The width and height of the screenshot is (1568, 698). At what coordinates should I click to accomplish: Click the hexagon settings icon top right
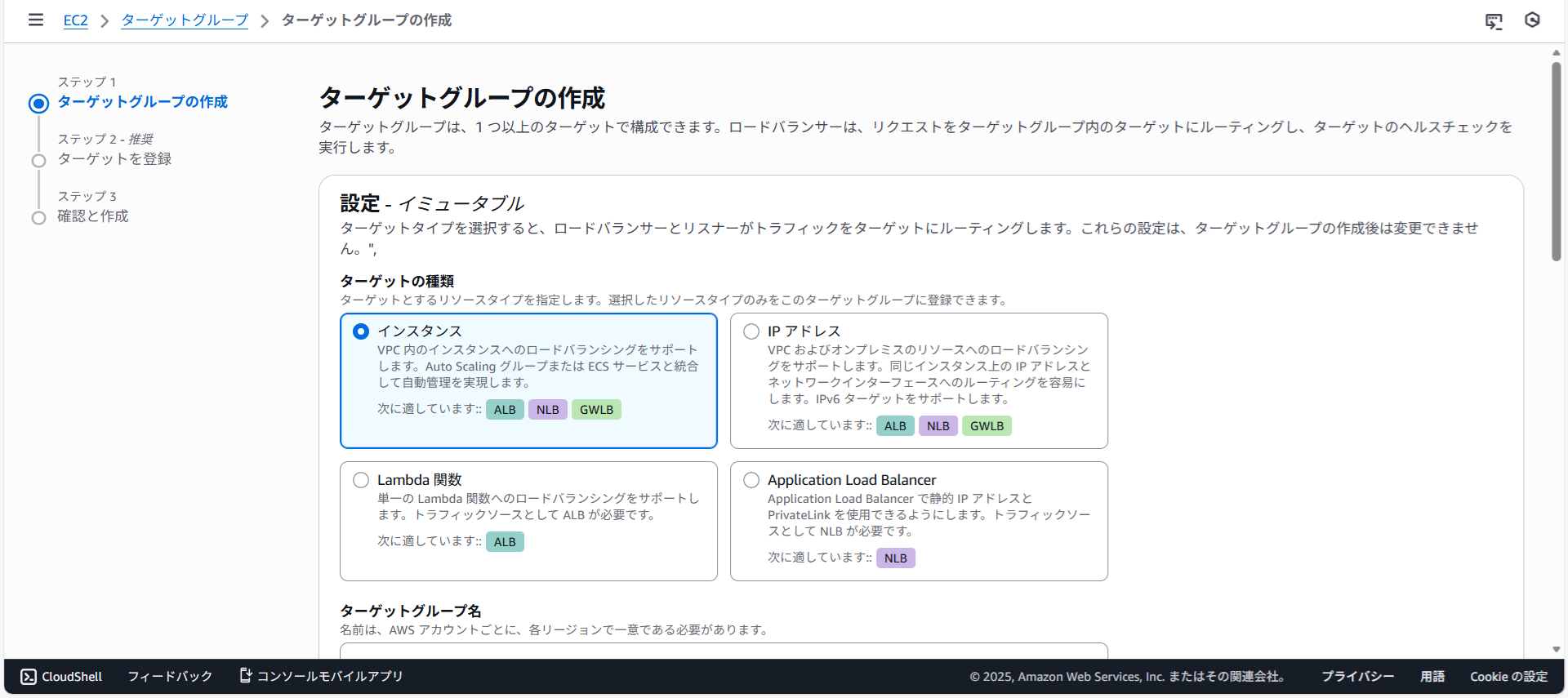1532,20
